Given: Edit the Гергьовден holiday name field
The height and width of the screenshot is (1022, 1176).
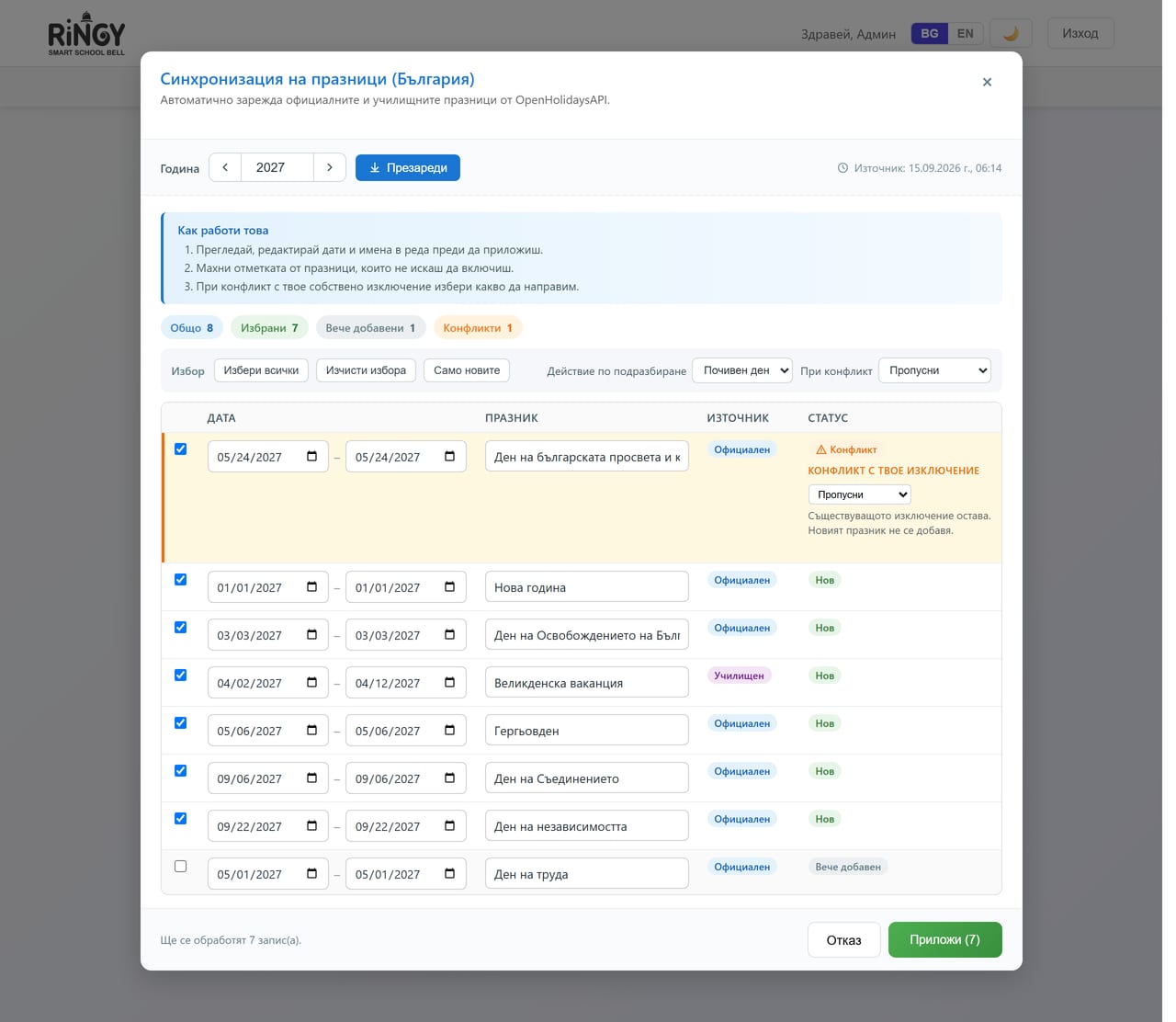Looking at the screenshot, I should click(x=587, y=731).
